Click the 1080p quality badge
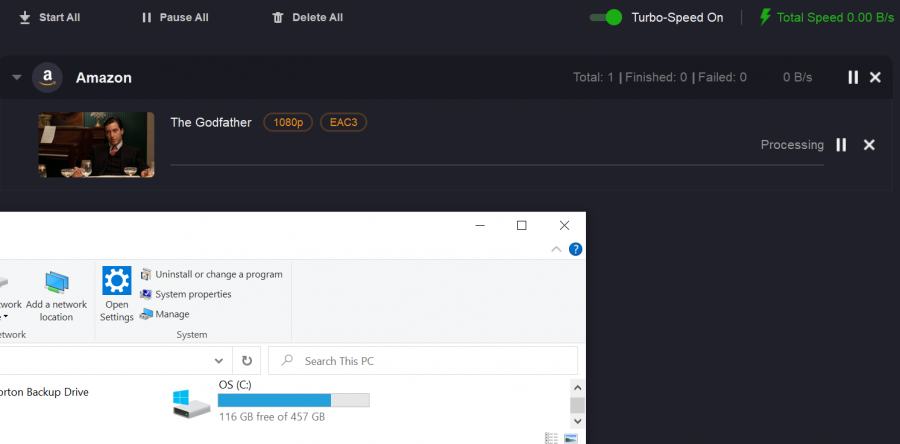Screen dimensions: 900x444 [x=288, y=122]
